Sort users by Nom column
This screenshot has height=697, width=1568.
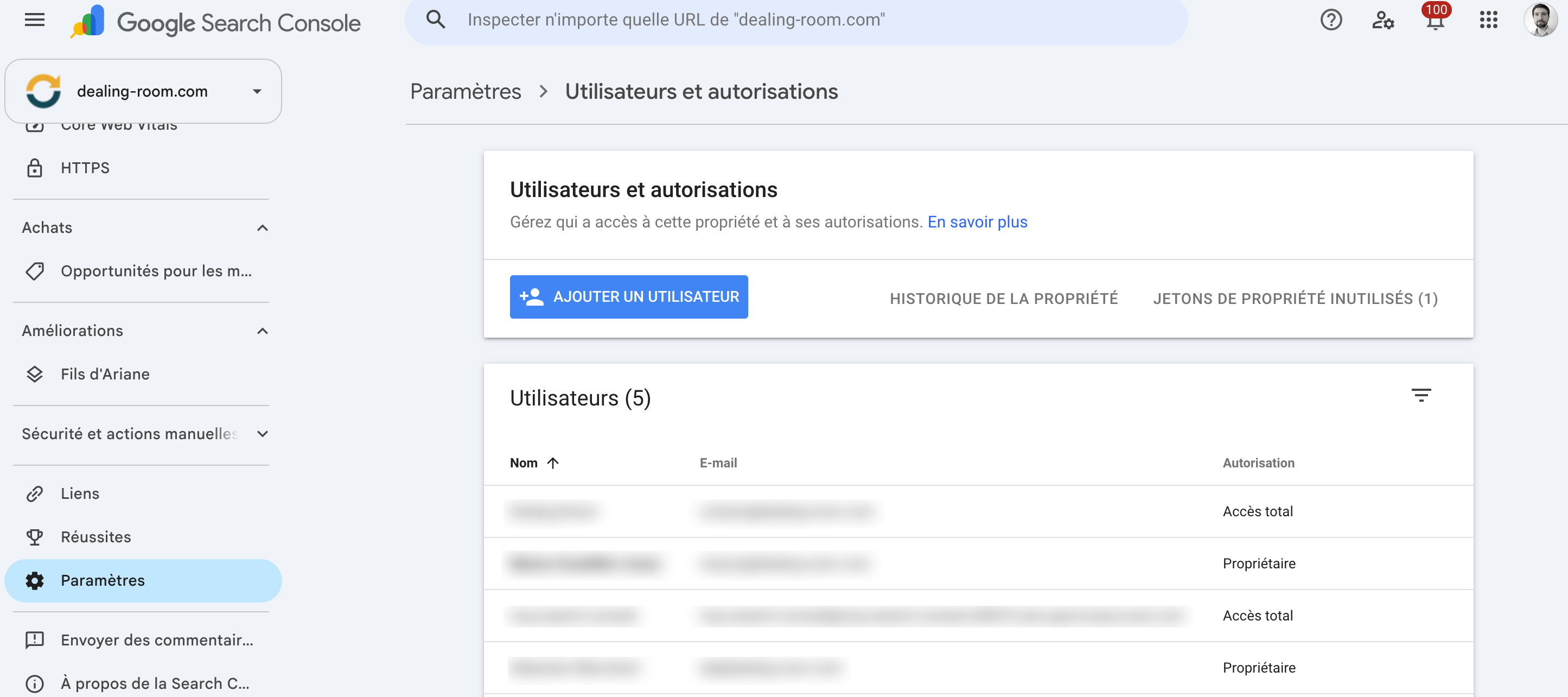[524, 463]
